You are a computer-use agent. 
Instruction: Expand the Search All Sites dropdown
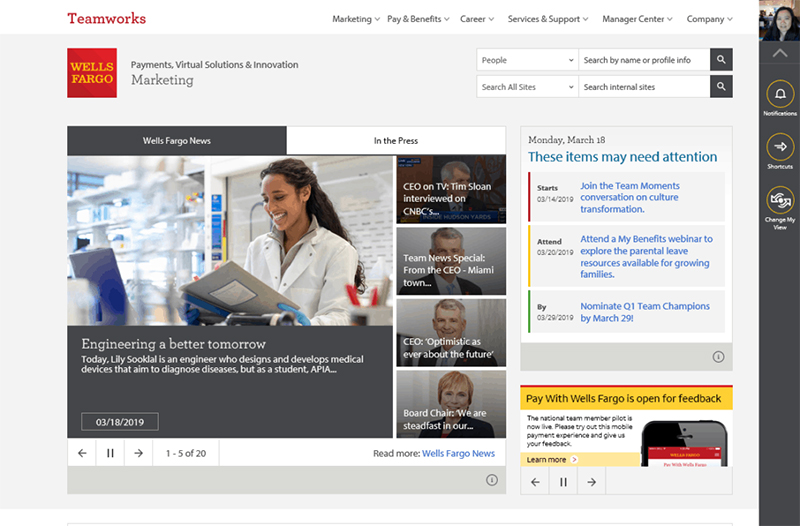[527, 87]
